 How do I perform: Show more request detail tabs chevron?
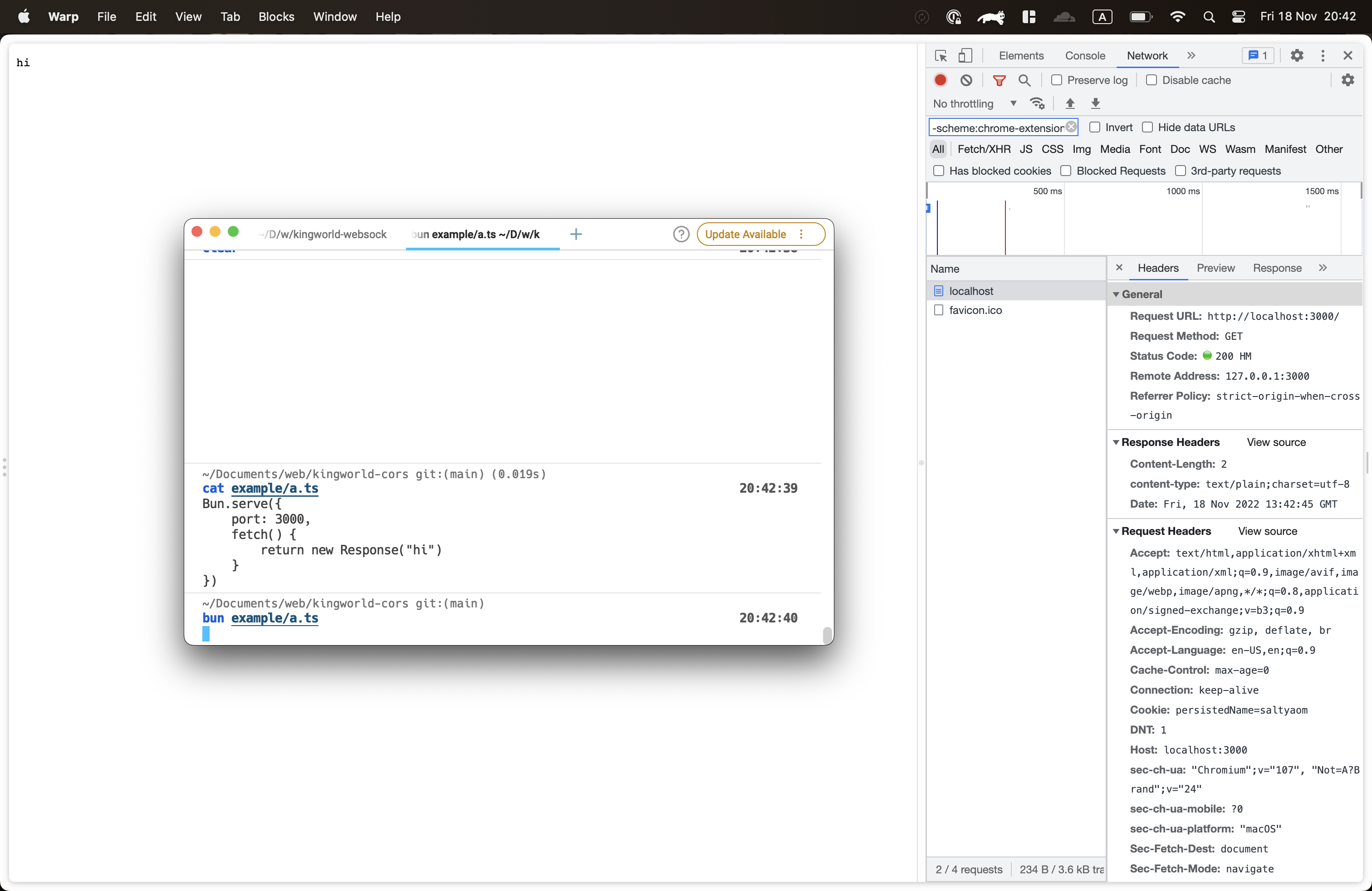pyautogui.click(x=1323, y=267)
